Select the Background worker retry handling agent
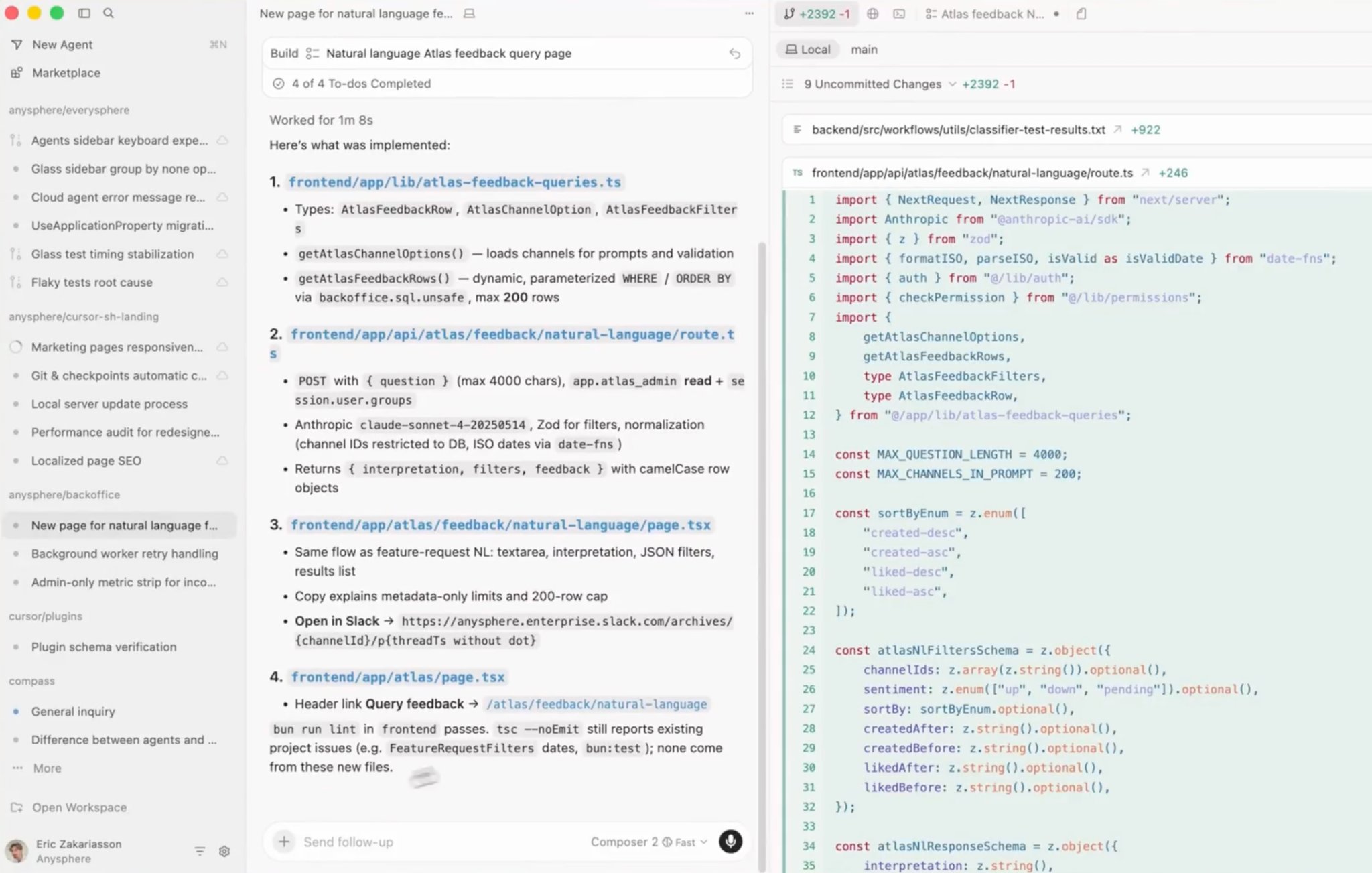The height and width of the screenshot is (873, 1372). pos(119,553)
